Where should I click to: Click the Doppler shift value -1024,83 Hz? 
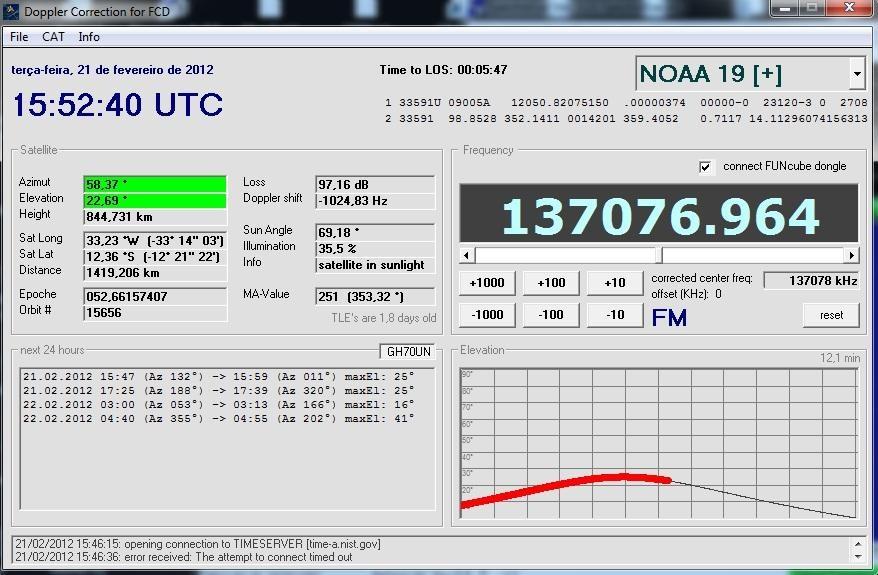[x=375, y=200]
